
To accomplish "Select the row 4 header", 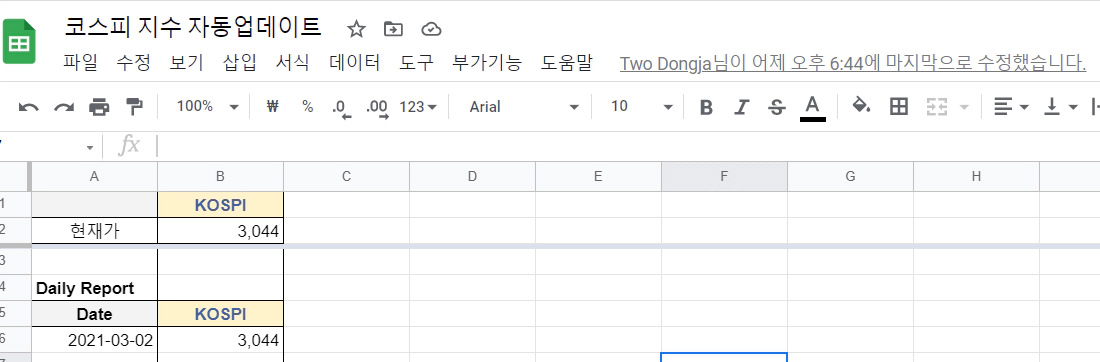I will pyautogui.click(x=14, y=288).
